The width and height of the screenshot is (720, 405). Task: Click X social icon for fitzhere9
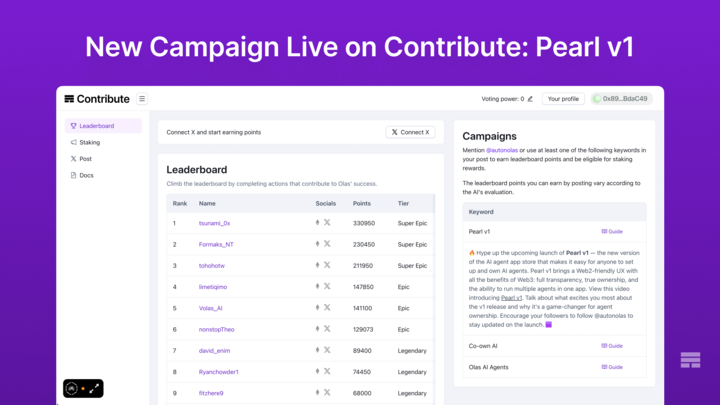click(x=327, y=392)
